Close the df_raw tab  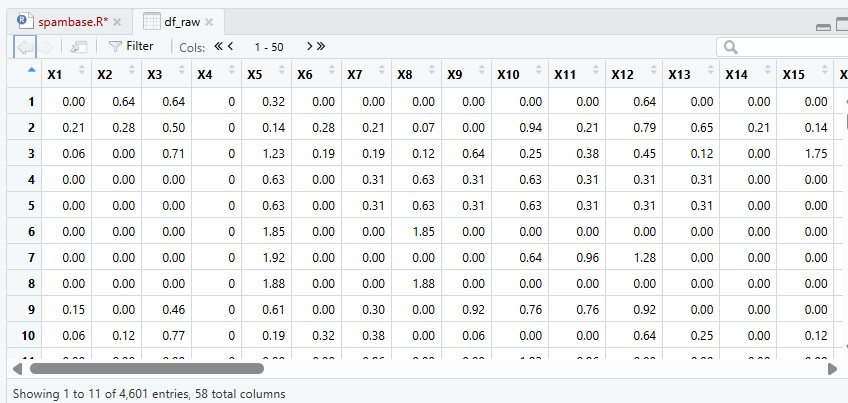click(209, 22)
